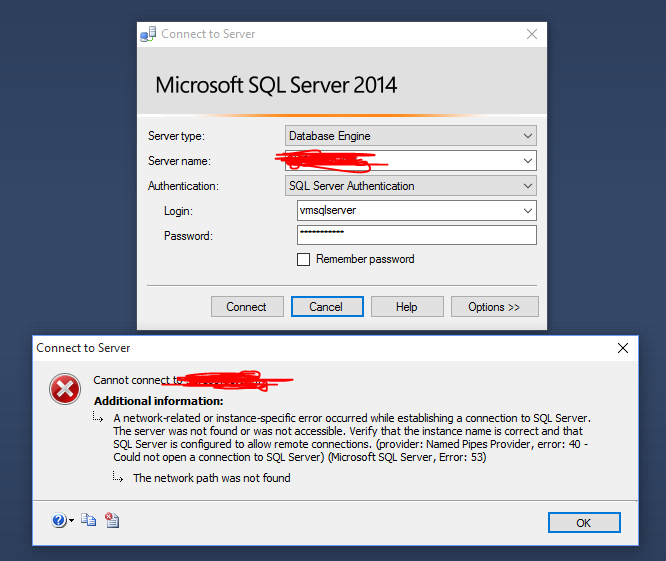Click the first additional information arrow icon
The width and height of the screenshot is (666, 561).
[98, 417]
